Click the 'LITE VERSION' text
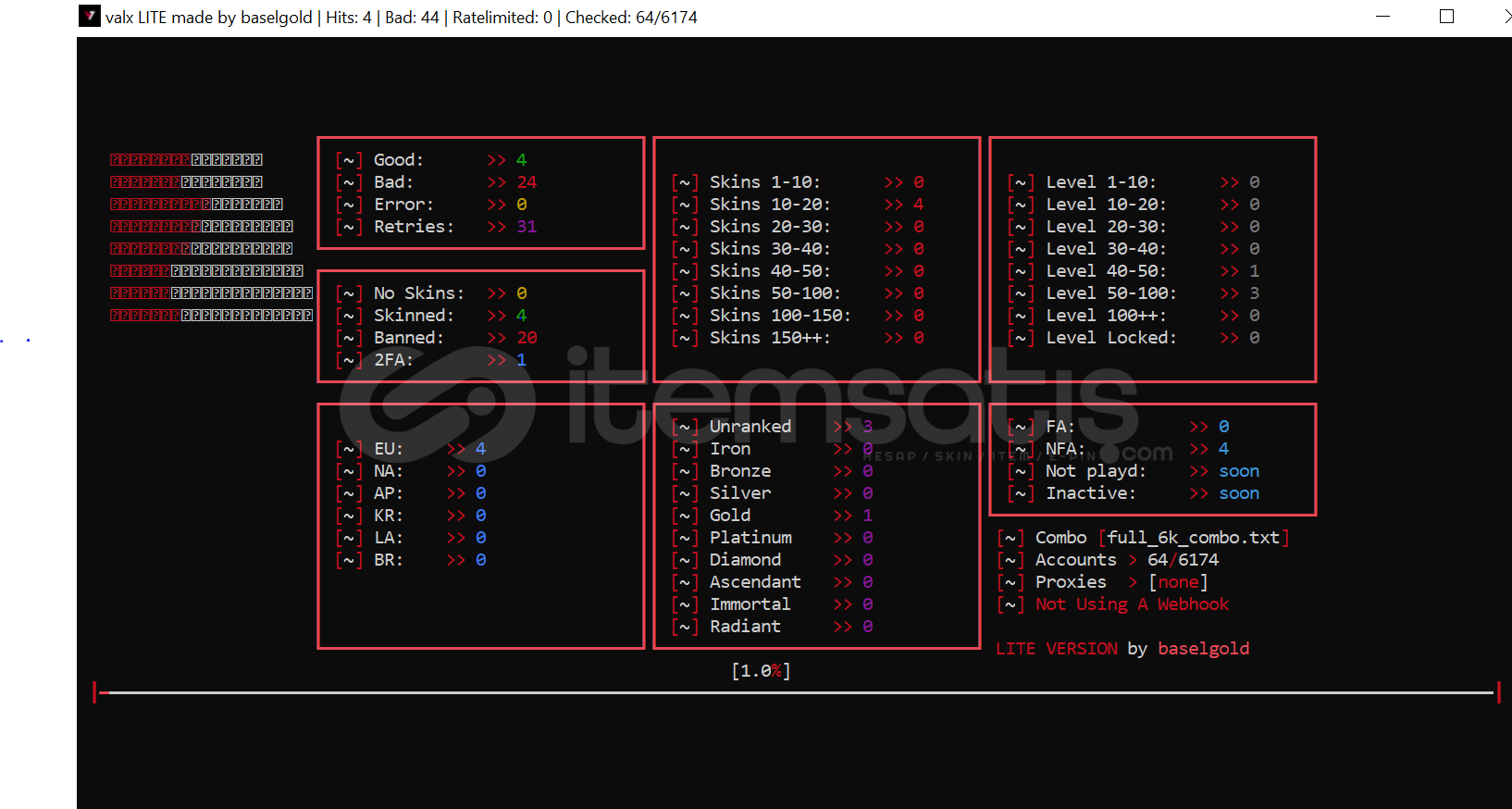1512x809 pixels. click(x=1056, y=649)
